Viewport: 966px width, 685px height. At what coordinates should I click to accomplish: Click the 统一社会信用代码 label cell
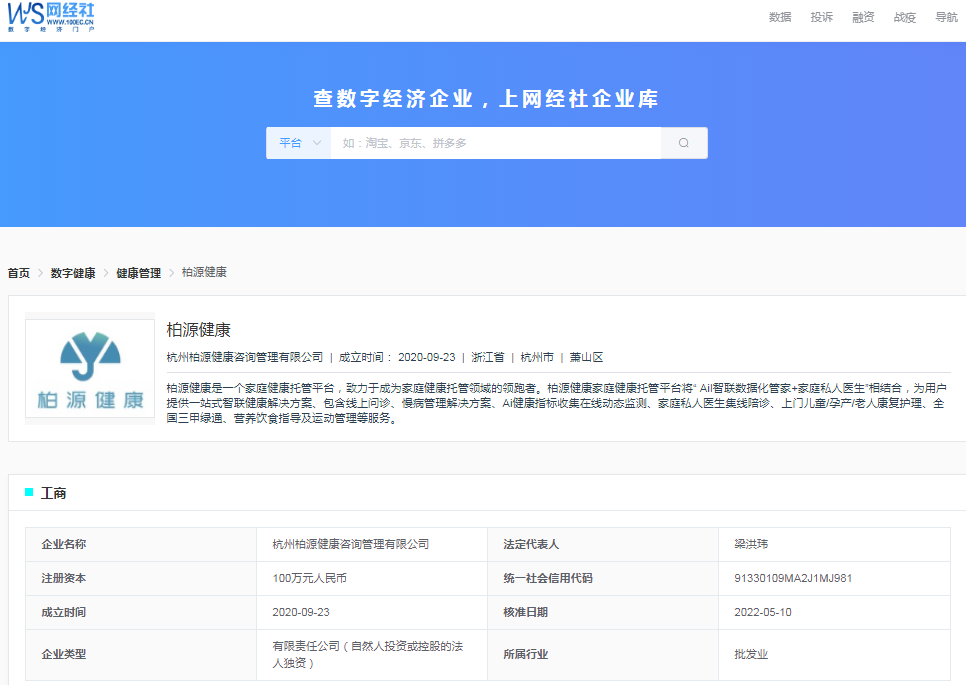[603, 578]
